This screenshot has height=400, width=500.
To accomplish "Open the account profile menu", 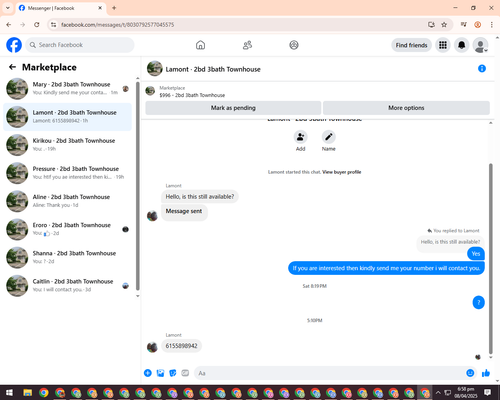I will [x=480, y=45].
